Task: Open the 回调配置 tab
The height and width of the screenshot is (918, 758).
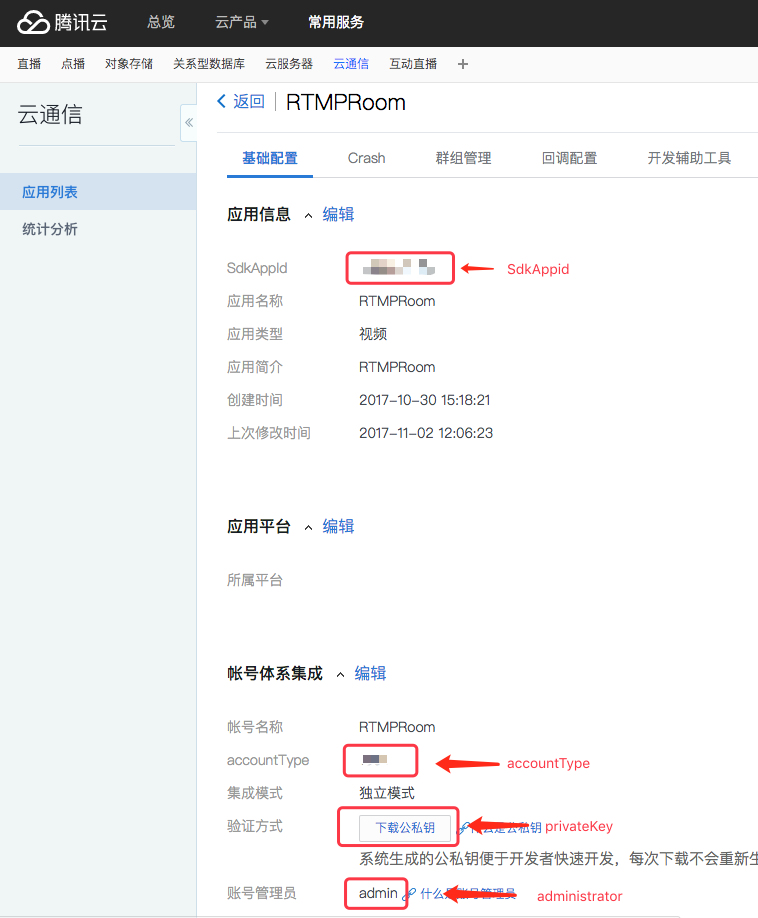Action: pos(570,158)
